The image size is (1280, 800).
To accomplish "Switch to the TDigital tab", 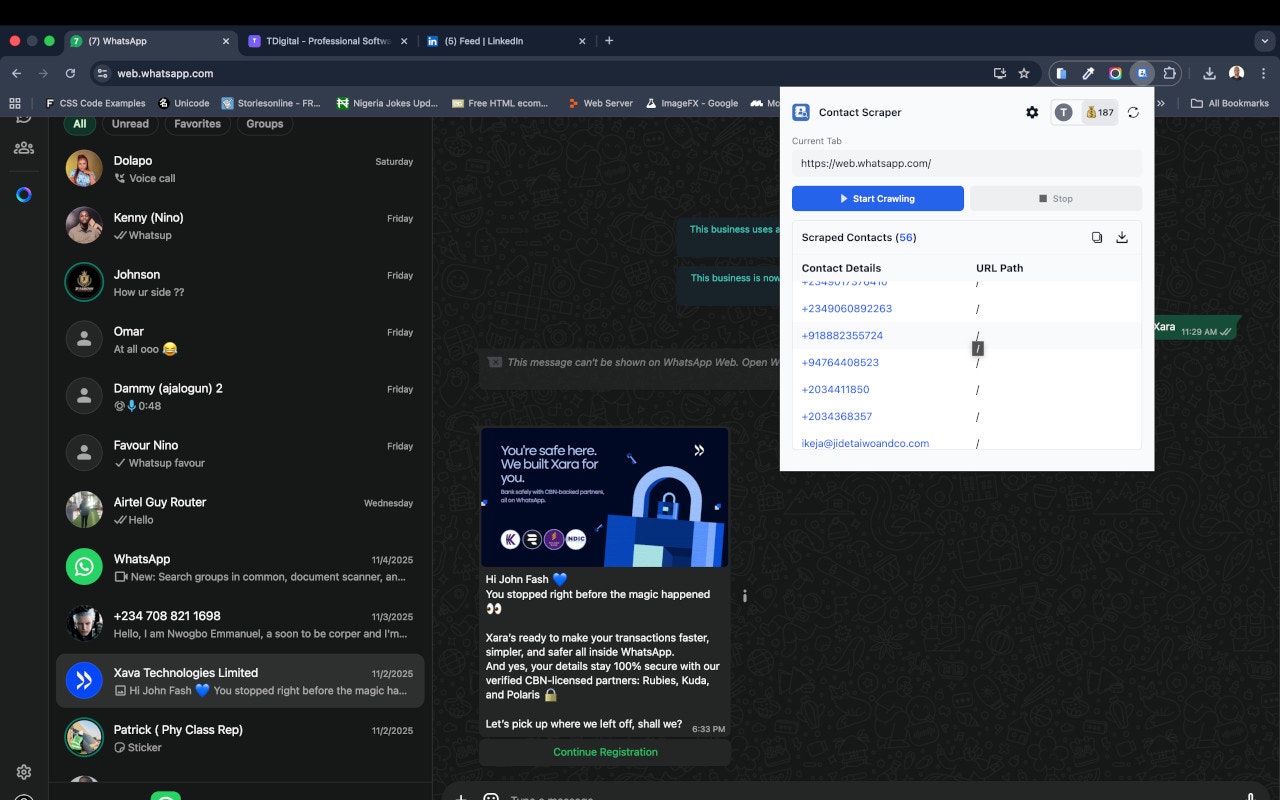I will tap(328, 41).
